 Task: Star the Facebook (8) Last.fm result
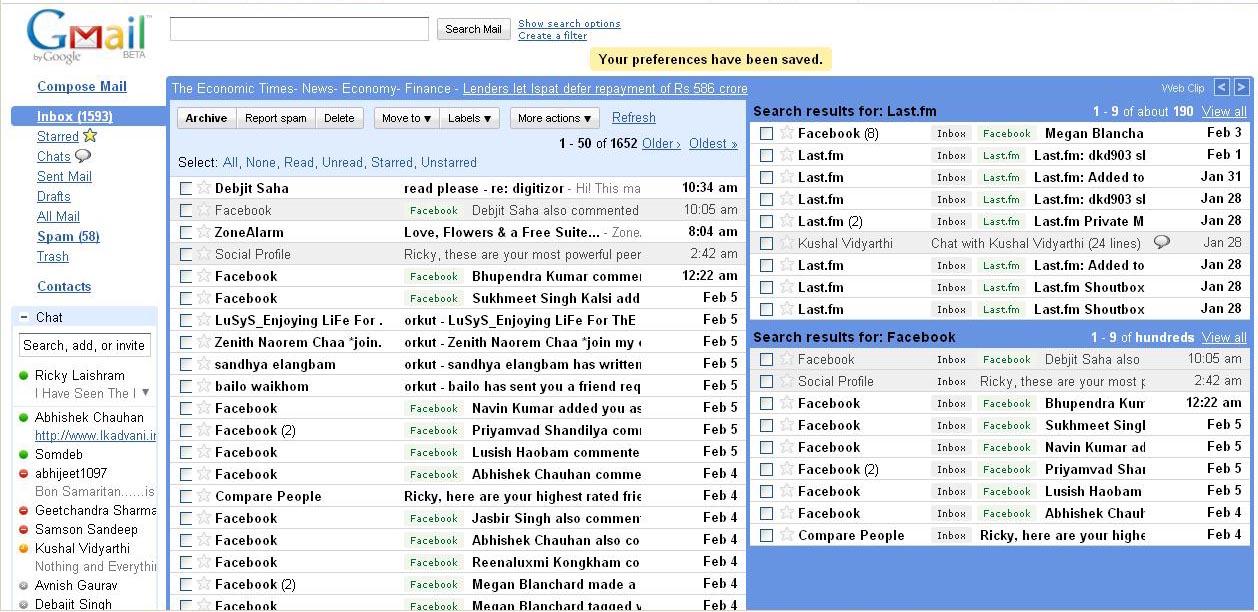click(x=786, y=133)
